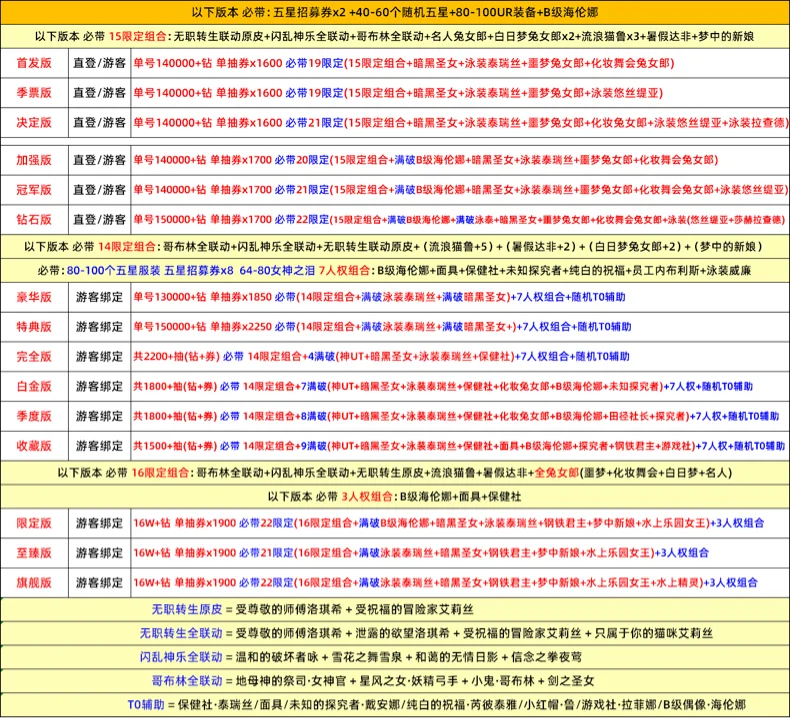790x718 pixels.
Task: Click 游客绑定 cell in the 豪华版 row
Action: 99,297
